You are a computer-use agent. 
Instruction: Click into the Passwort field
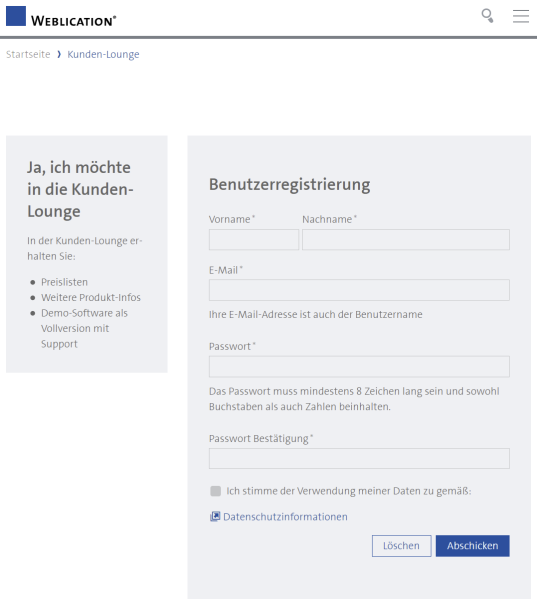point(359,366)
